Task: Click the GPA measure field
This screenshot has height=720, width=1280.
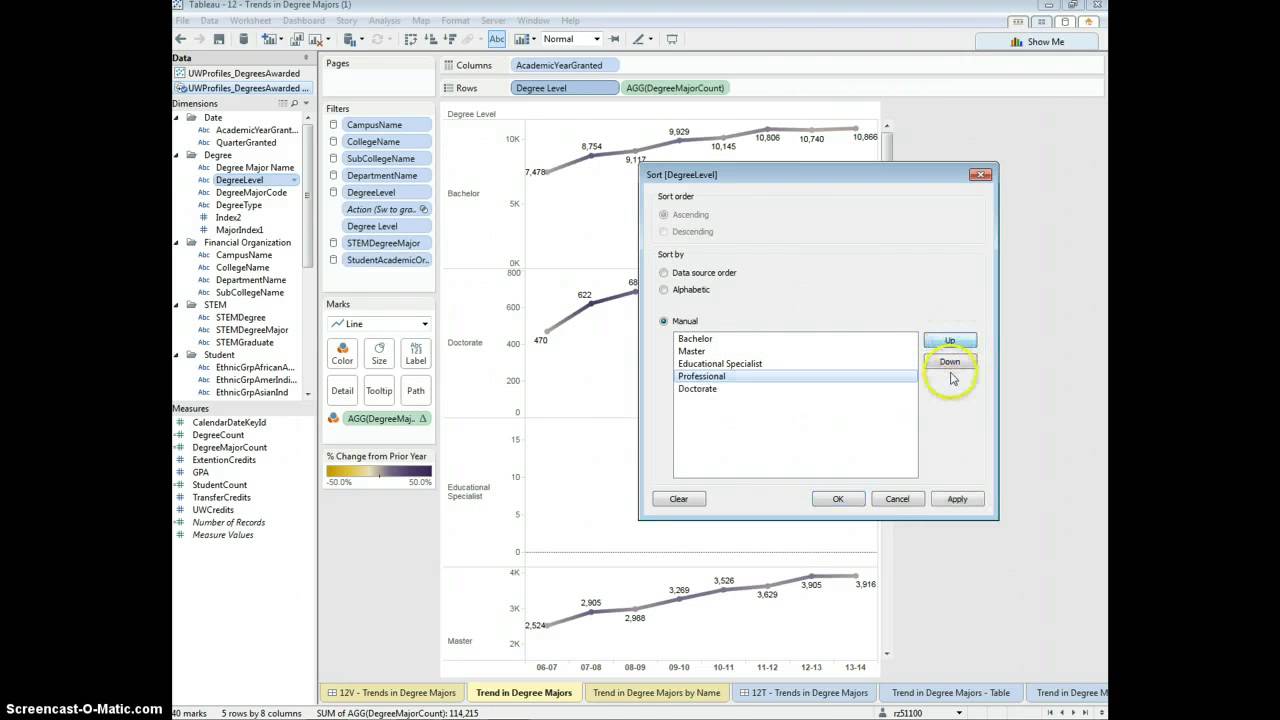Action: coord(201,472)
